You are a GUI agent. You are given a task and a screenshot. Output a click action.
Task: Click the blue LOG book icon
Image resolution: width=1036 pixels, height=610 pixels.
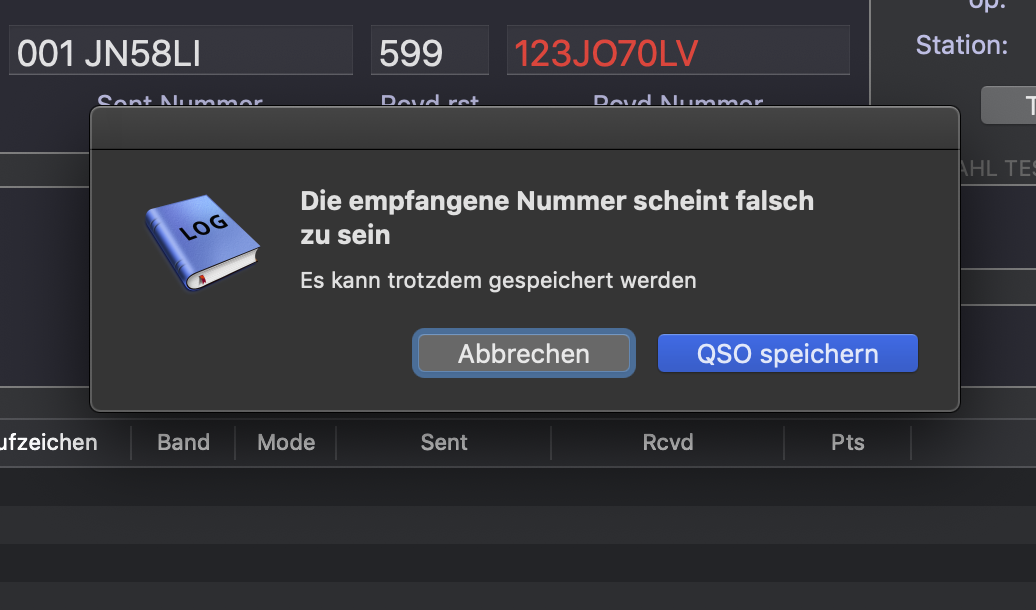[x=202, y=243]
